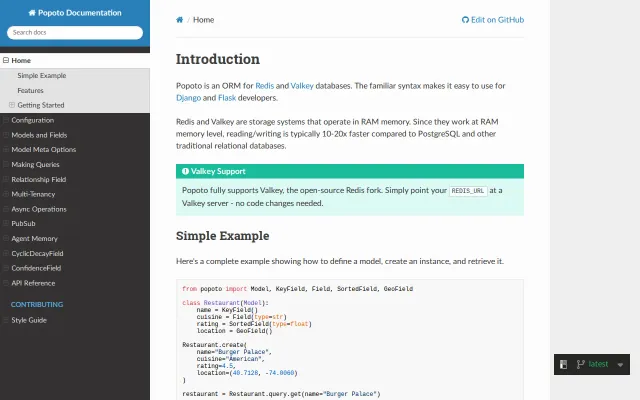Image resolution: width=640 pixels, height=400 pixels.
Task: Open Model Meta Options page
Action: (44, 149)
